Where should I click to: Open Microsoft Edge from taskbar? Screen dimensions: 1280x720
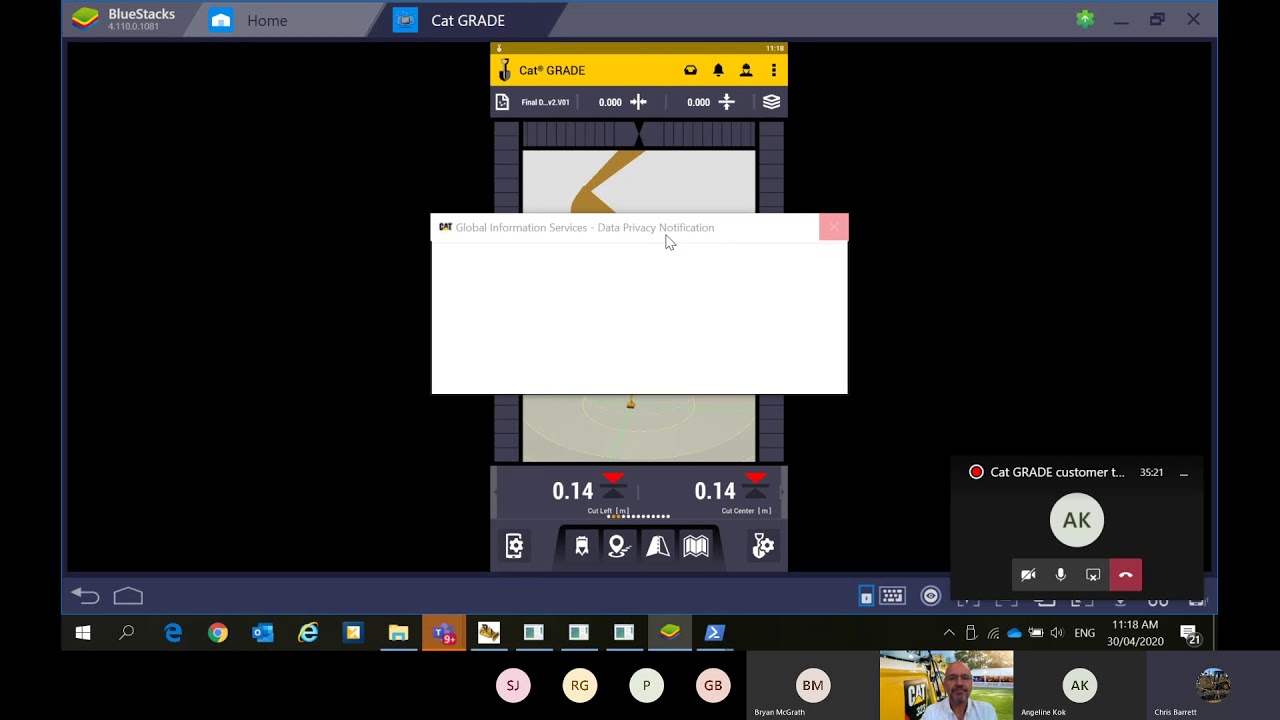click(173, 633)
